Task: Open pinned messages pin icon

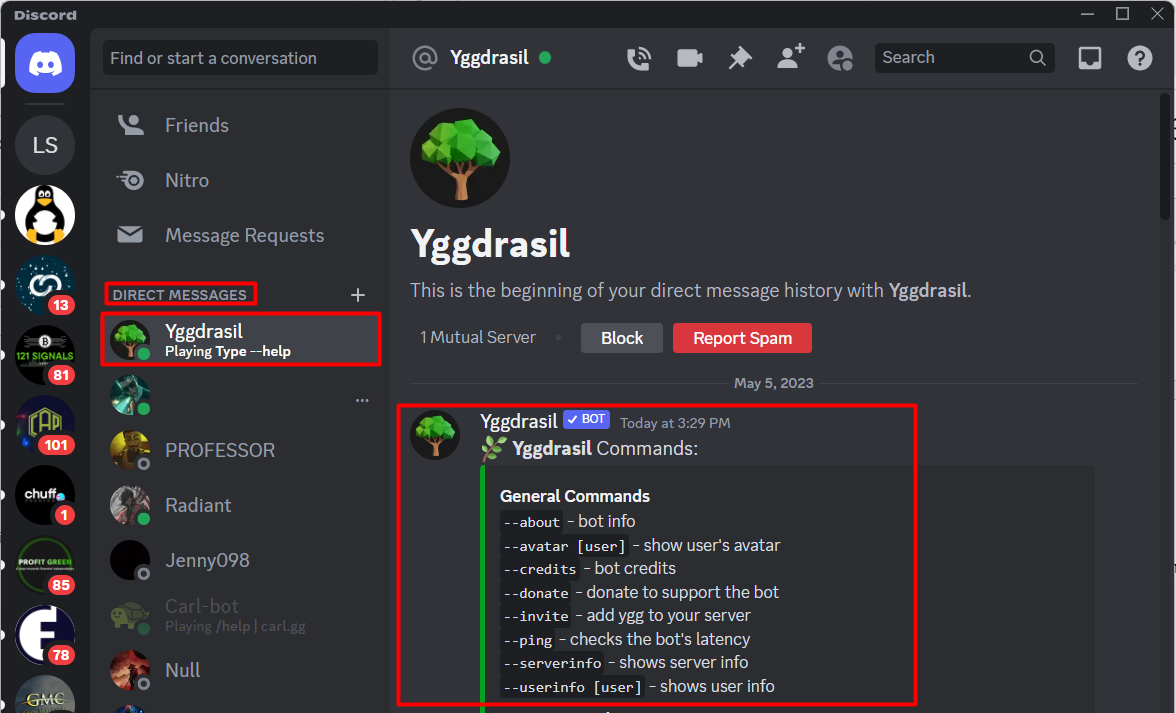Action: coord(740,58)
